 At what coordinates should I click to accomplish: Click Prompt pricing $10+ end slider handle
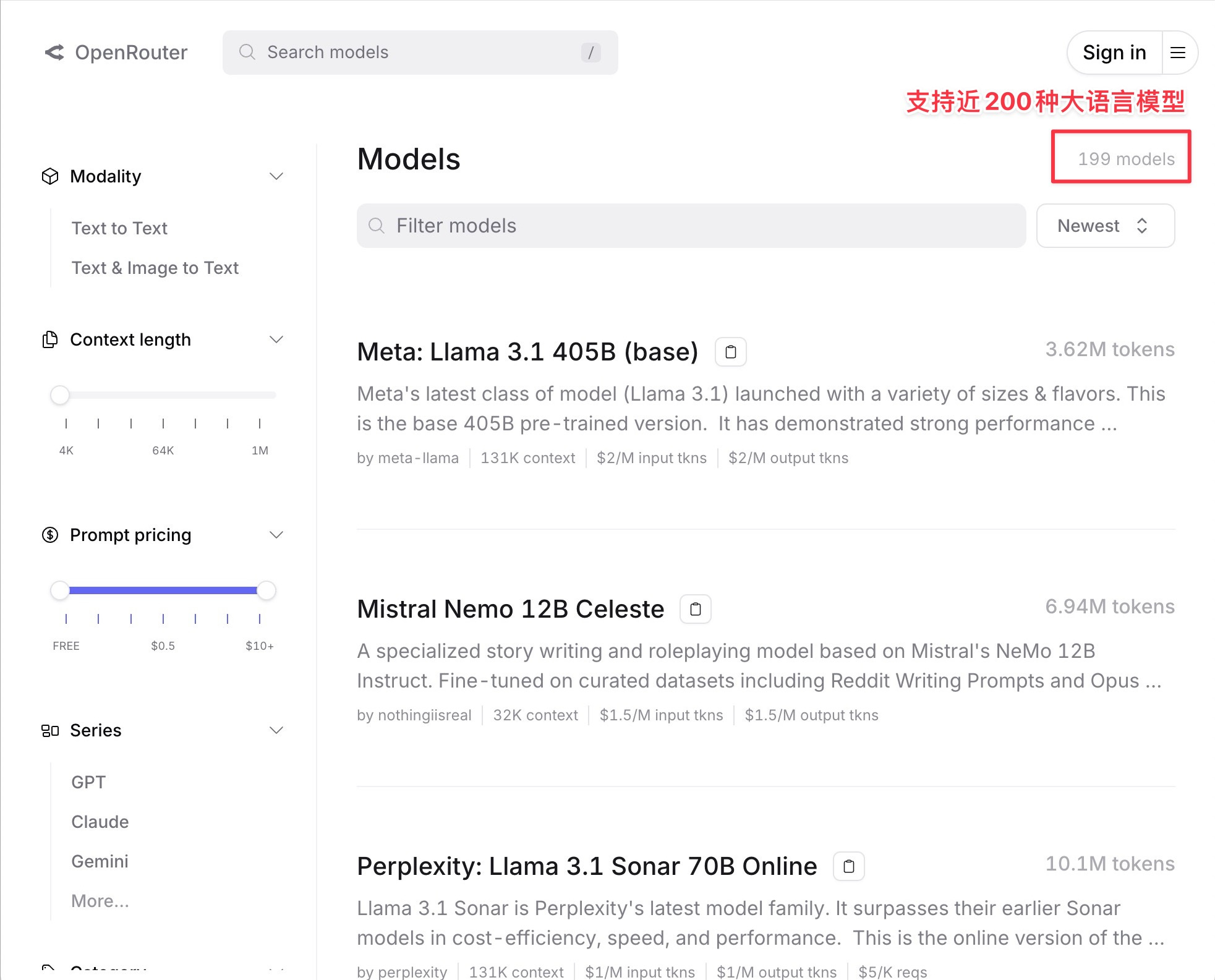(x=266, y=590)
